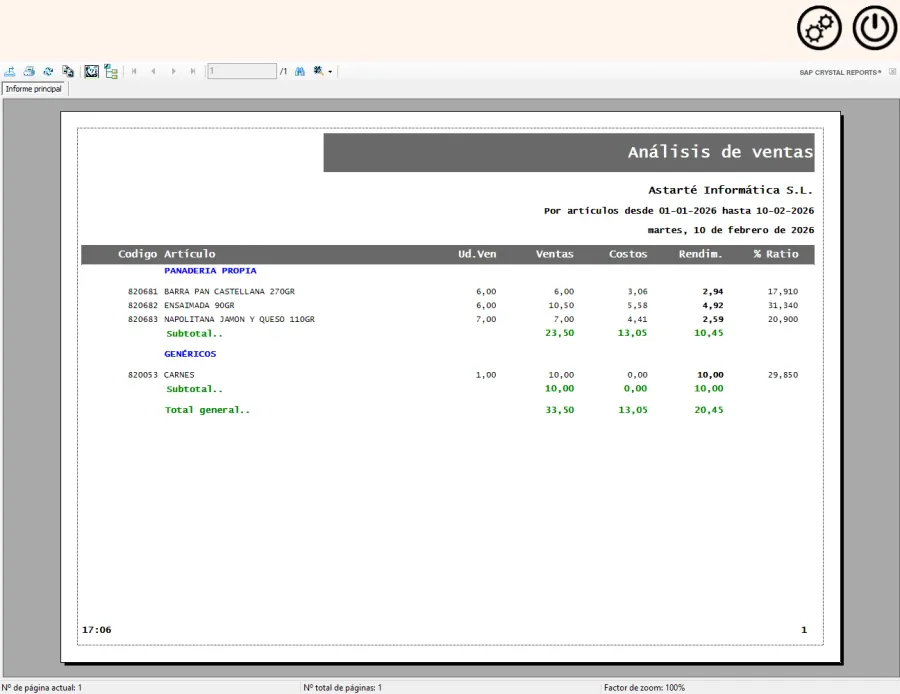Click code 820681
This screenshot has width=900, height=694.
tap(142, 292)
